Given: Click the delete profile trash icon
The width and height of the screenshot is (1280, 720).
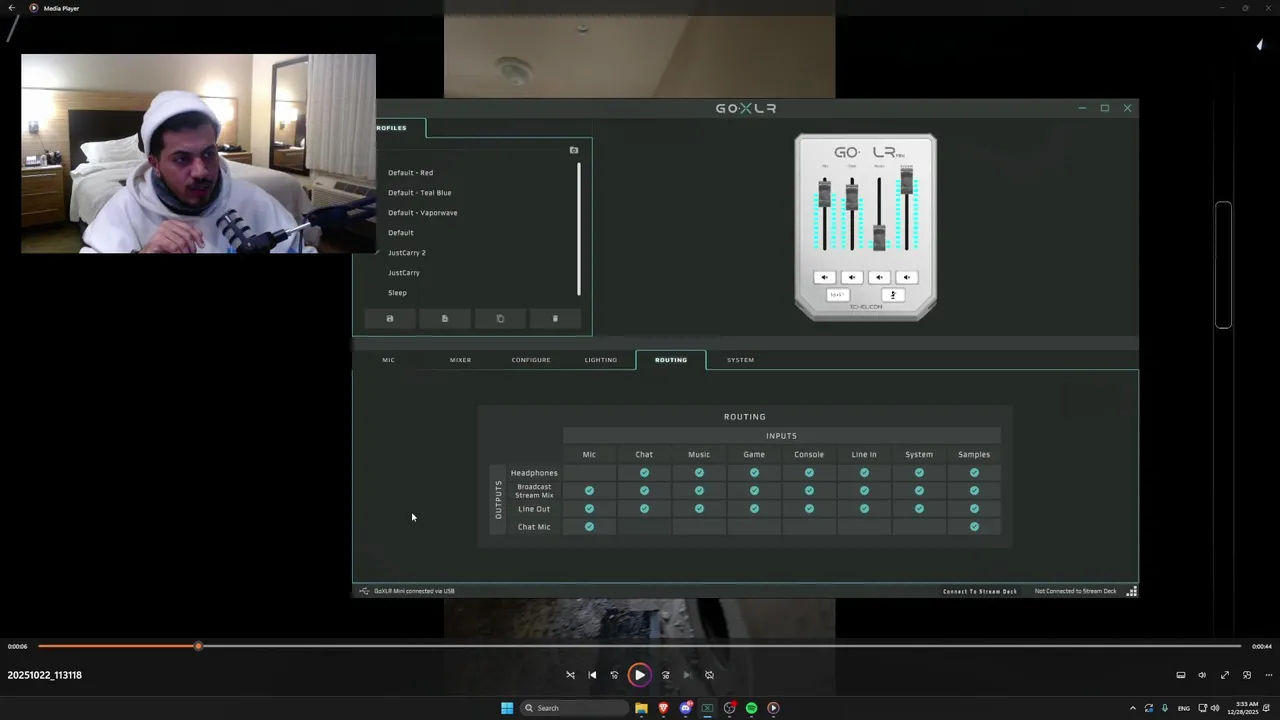Looking at the screenshot, I should click(555, 319).
